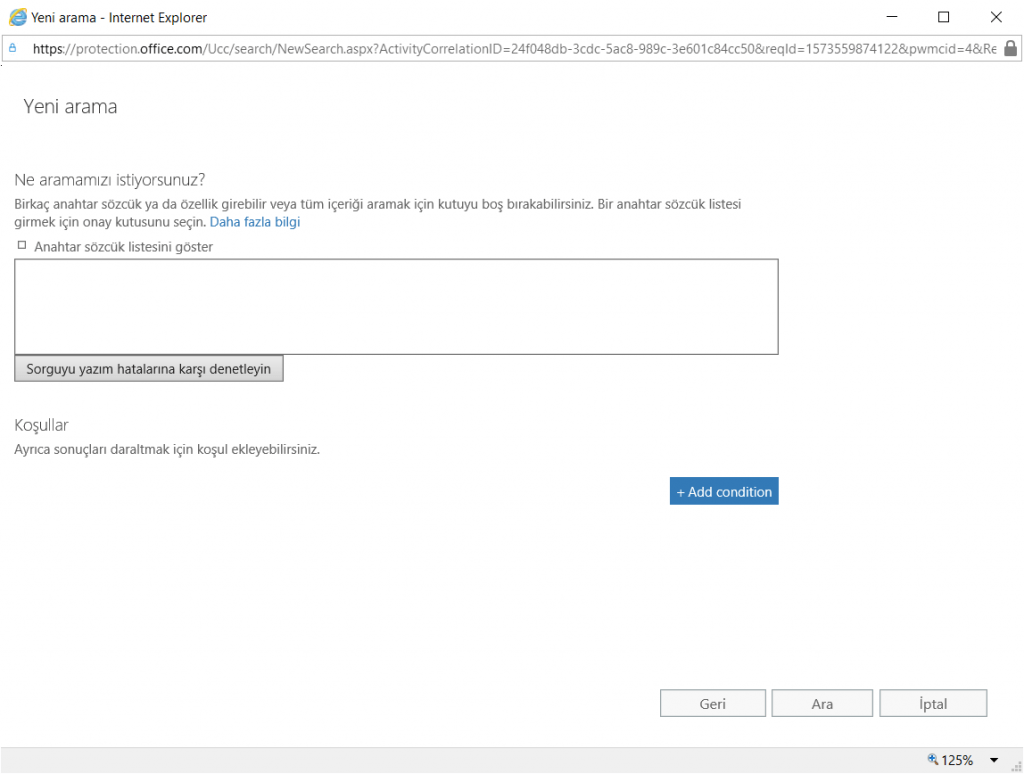
Task: Select the protection.office.com URL in address bar
Action: [x=500, y=48]
